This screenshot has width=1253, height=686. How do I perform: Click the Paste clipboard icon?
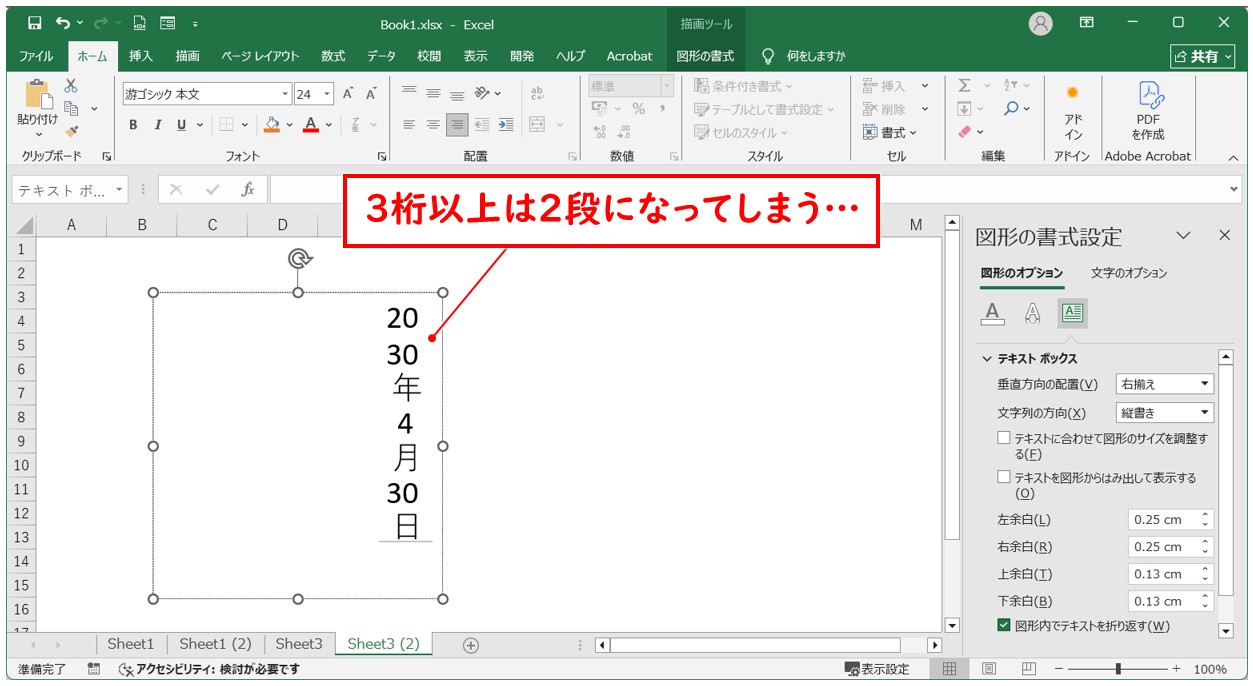click(38, 94)
